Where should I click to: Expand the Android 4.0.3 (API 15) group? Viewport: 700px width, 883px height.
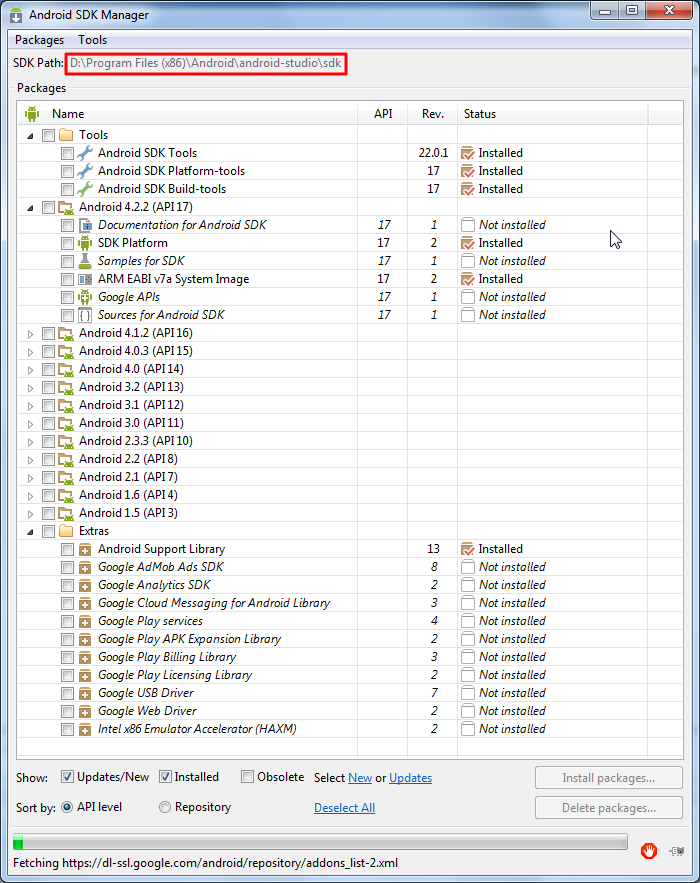(x=30, y=352)
